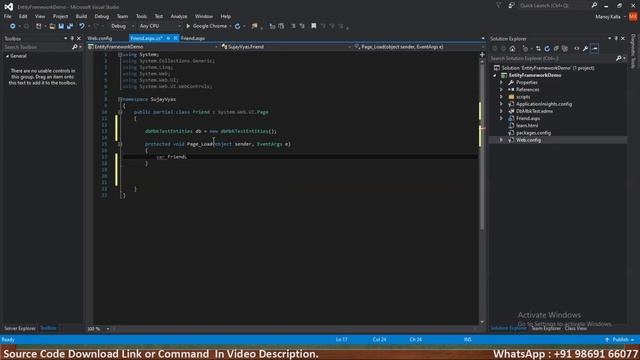Click the Publish button in the status bar
The height and width of the screenshot is (360, 640).
click(x=620, y=340)
